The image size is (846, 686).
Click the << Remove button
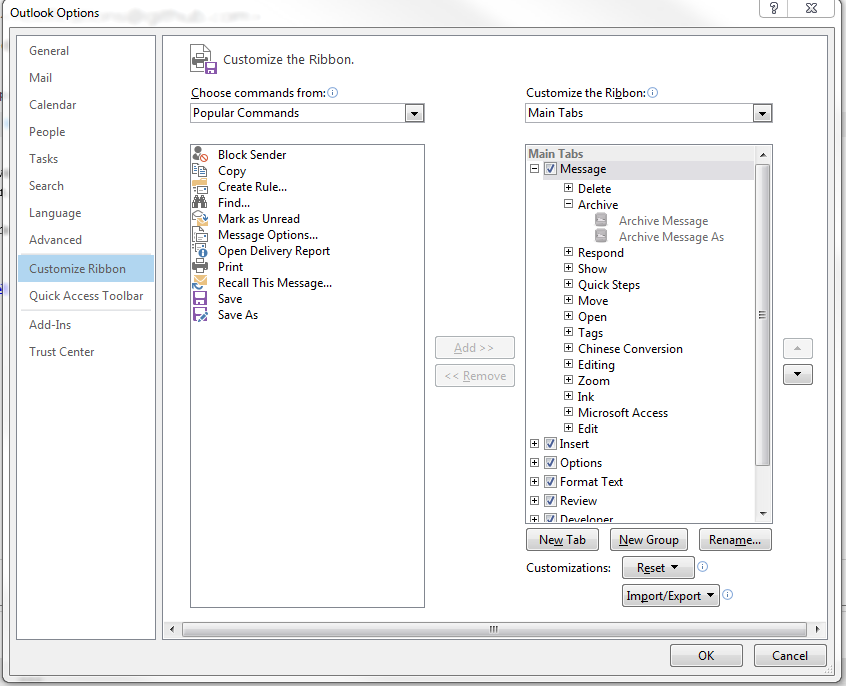[475, 376]
